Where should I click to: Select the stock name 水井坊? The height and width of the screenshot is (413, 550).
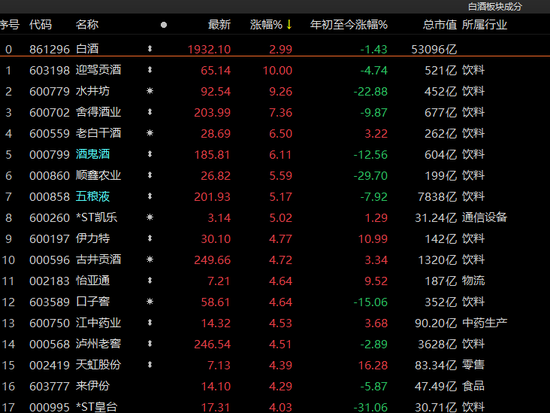tap(93, 91)
